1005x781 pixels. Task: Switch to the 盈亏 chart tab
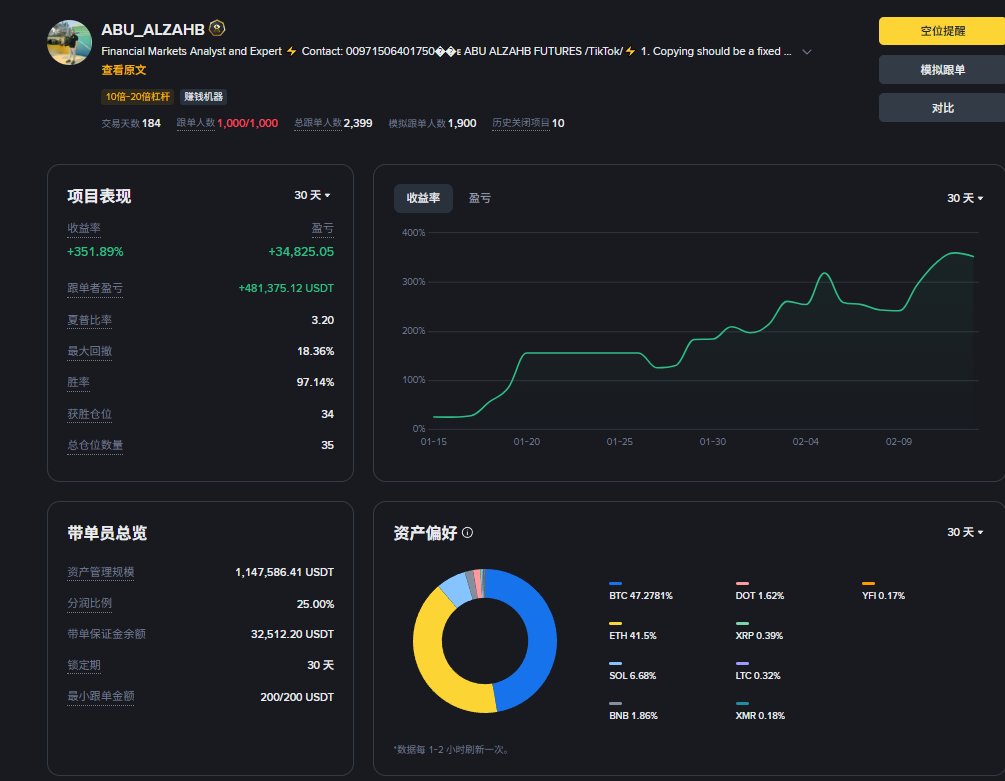click(480, 198)
